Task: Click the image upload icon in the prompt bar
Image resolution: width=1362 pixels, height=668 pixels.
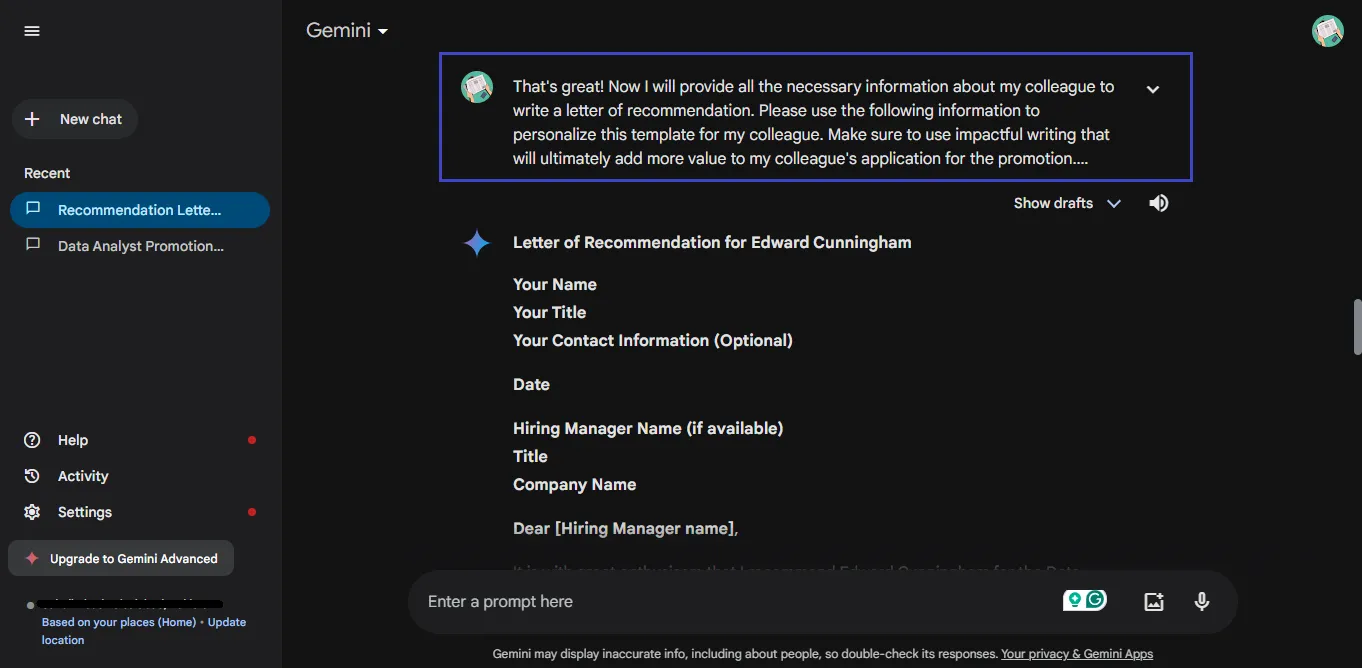Action: point(1153,601)
